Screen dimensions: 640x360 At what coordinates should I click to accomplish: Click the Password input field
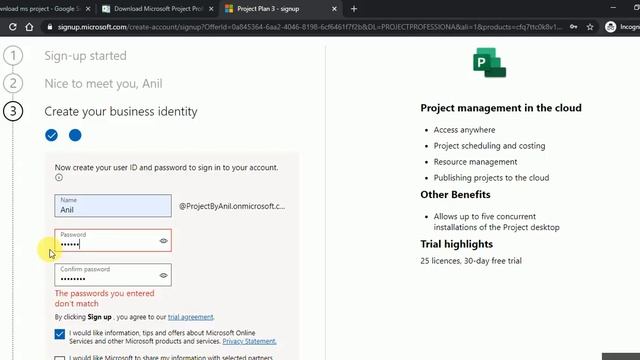(x=113, y=240)
